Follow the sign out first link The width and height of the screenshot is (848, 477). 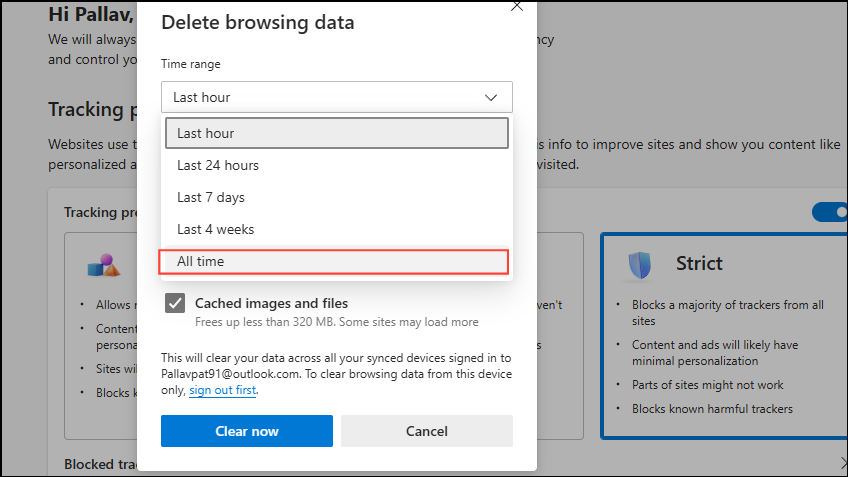(222, 390)
